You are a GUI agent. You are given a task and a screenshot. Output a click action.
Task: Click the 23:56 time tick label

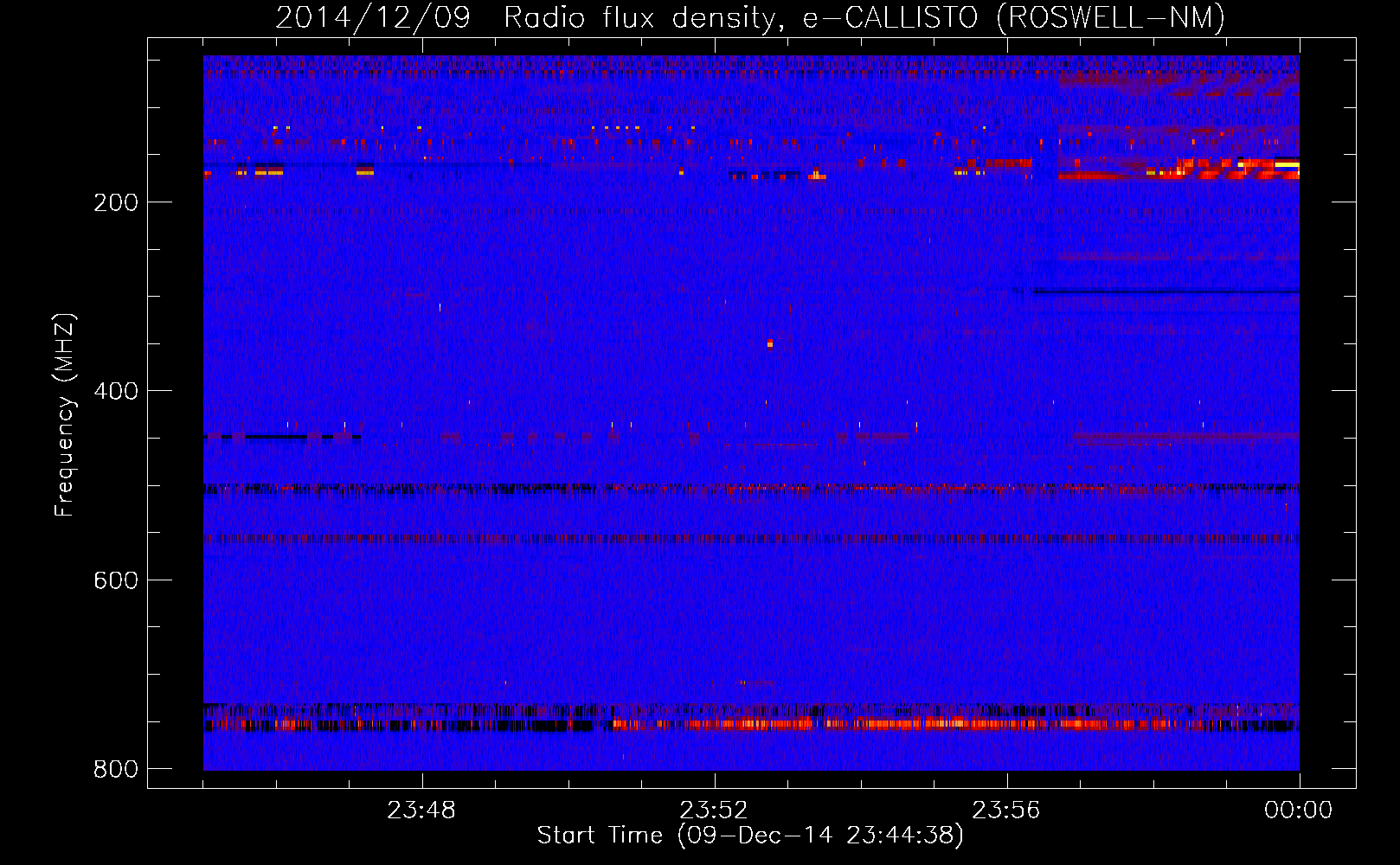tap(1006, 811)
